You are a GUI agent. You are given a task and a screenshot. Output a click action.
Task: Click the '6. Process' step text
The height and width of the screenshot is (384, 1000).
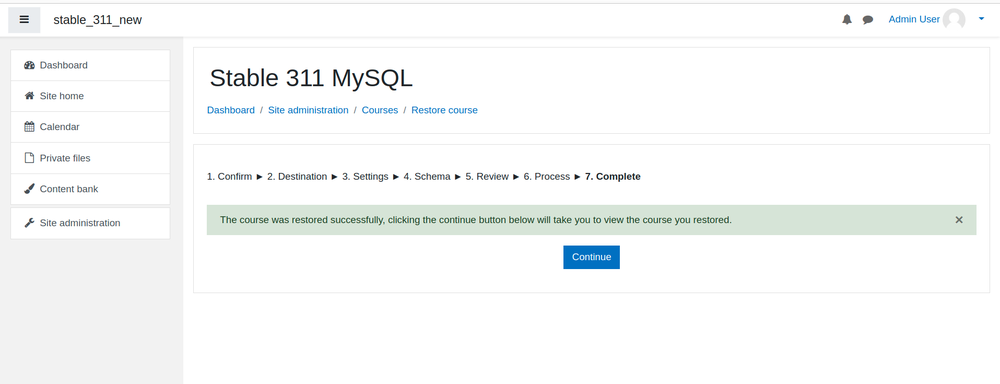tap(547, 177)
